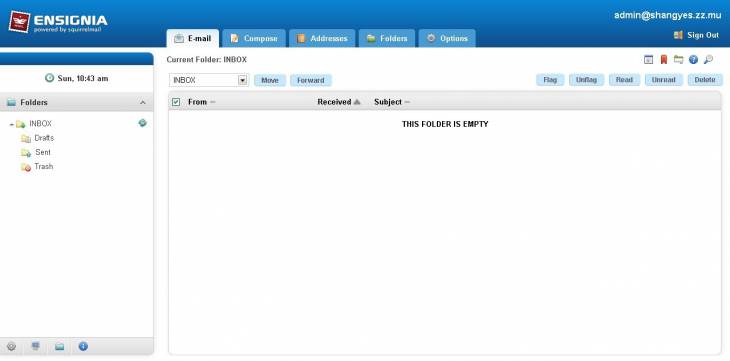Click the Sign Out link

point(696,35)
